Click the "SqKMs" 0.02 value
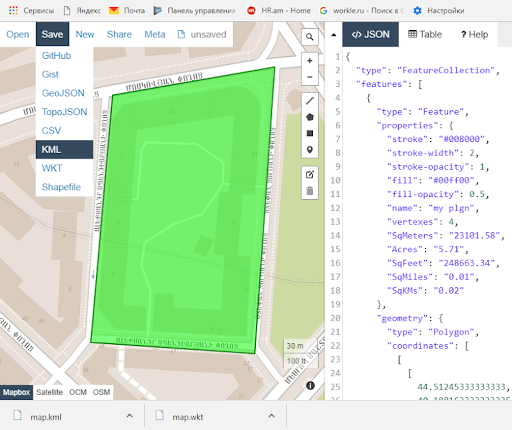 pos(449,291)
